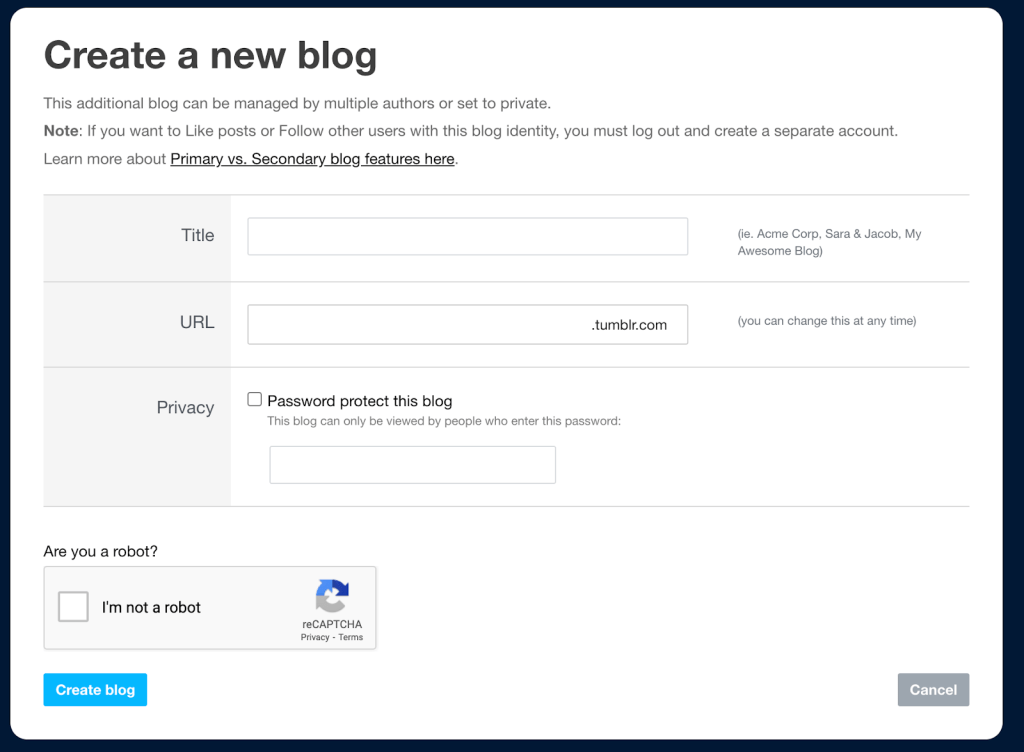Check the "I'm not a robot" box

[74, 607]
